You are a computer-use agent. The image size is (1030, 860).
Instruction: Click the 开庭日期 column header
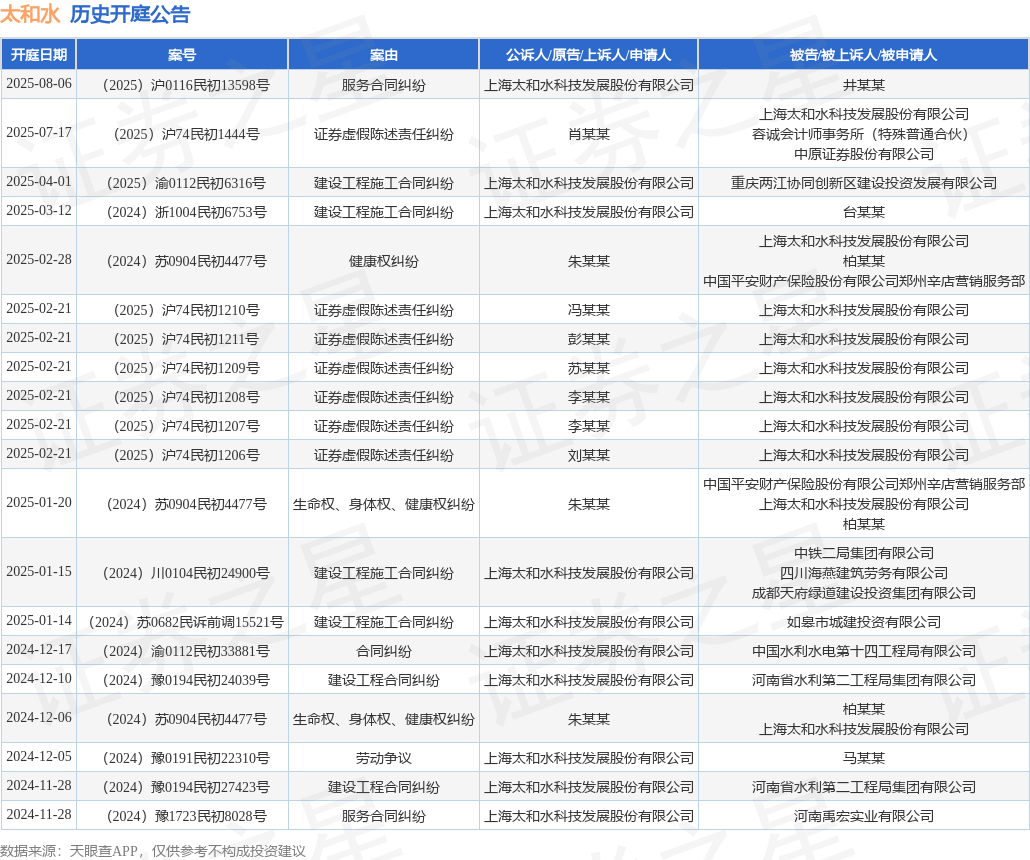(39, 55)
